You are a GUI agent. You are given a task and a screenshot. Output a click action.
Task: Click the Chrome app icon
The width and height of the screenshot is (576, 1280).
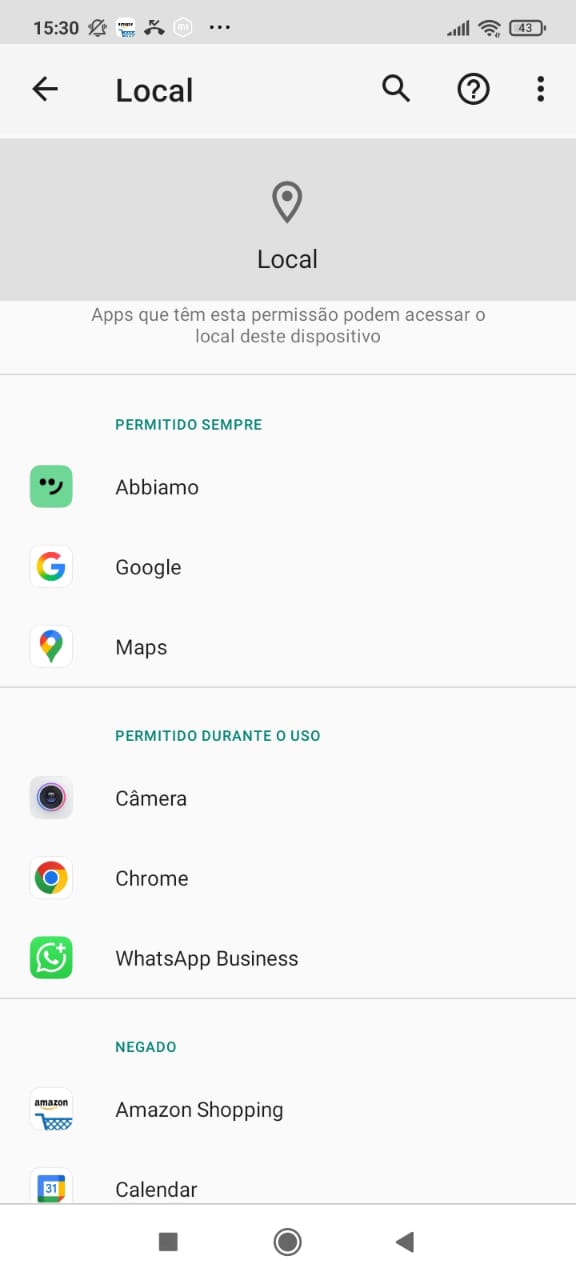[51, 878]
